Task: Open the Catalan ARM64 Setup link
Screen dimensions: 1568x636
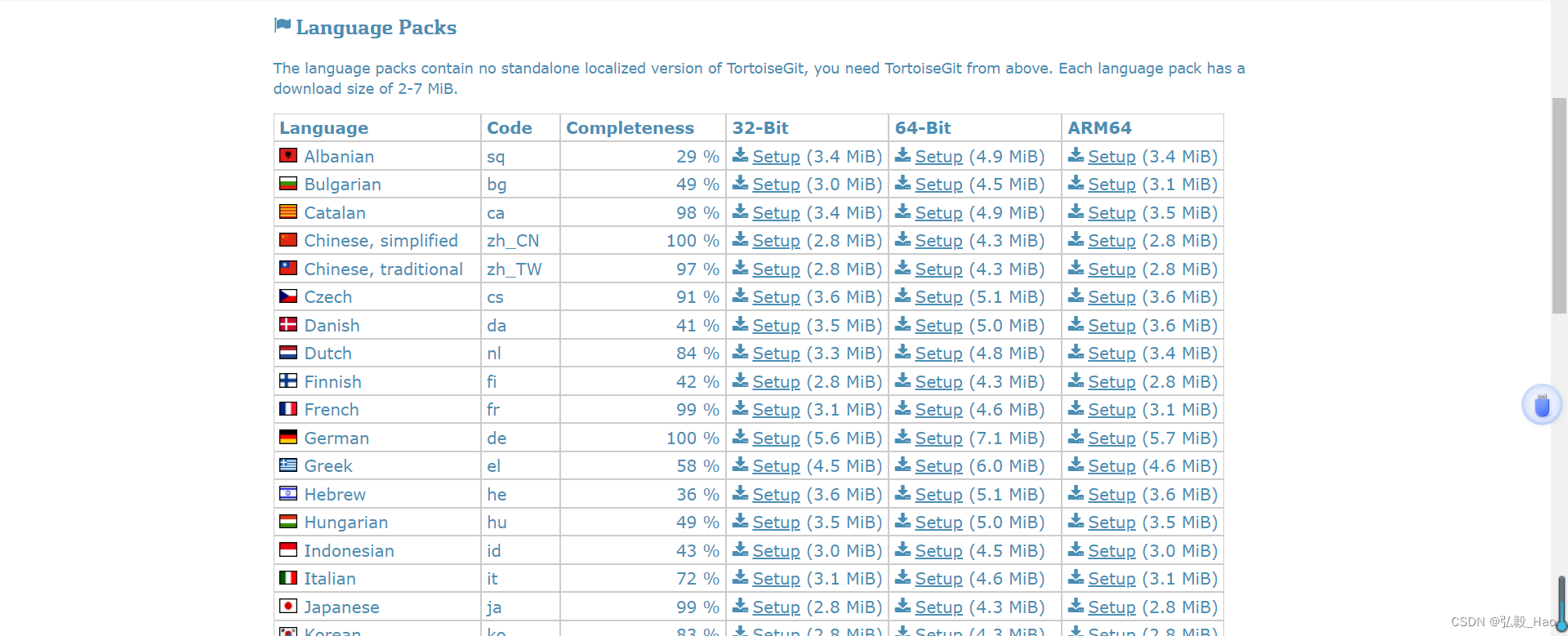Action: [1111, 213]
